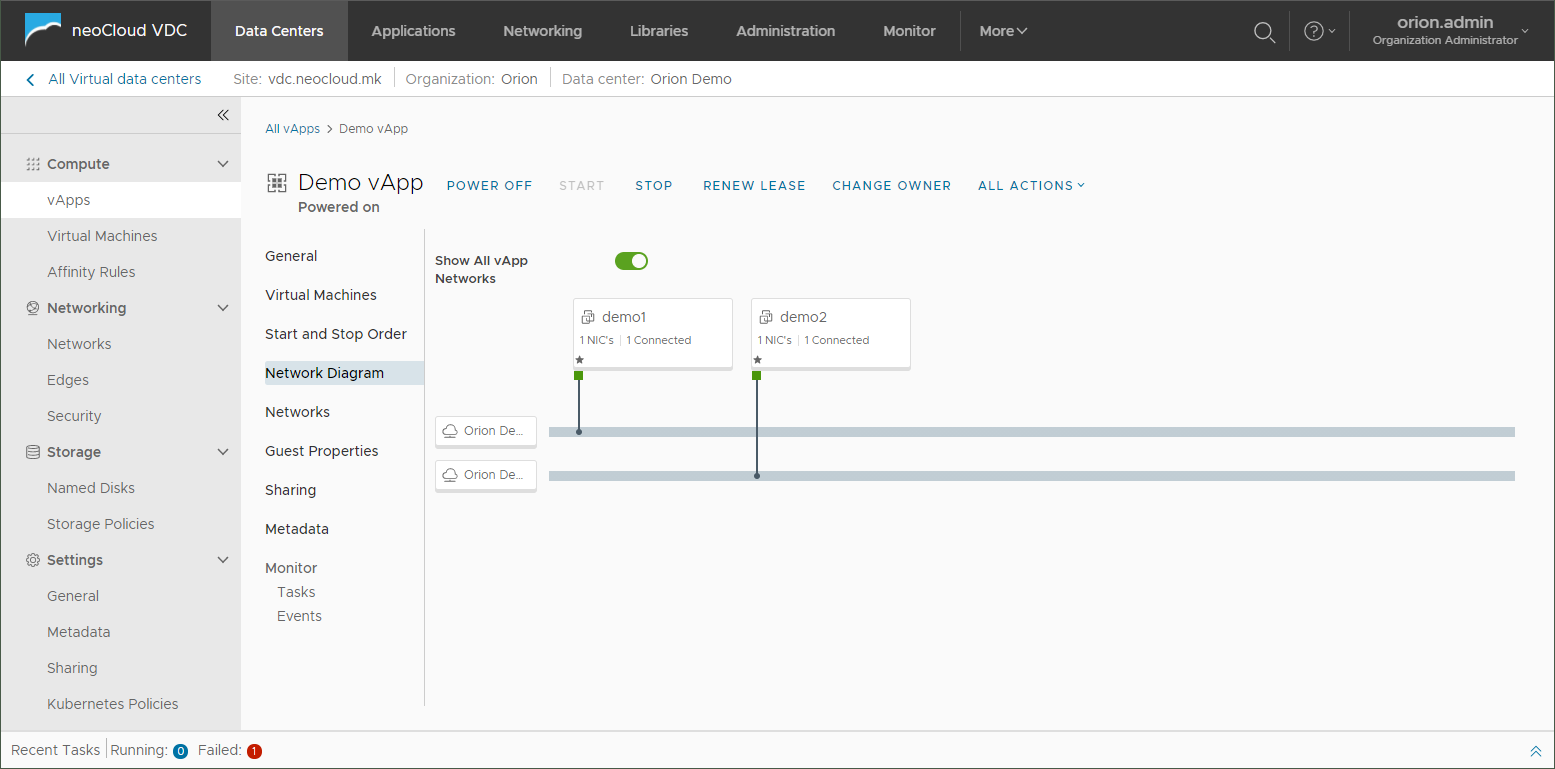The height and width of the screenshot is (769, 1555).
Task: Open Storage Policies in sidebar
Action: (x=101, y=524)
